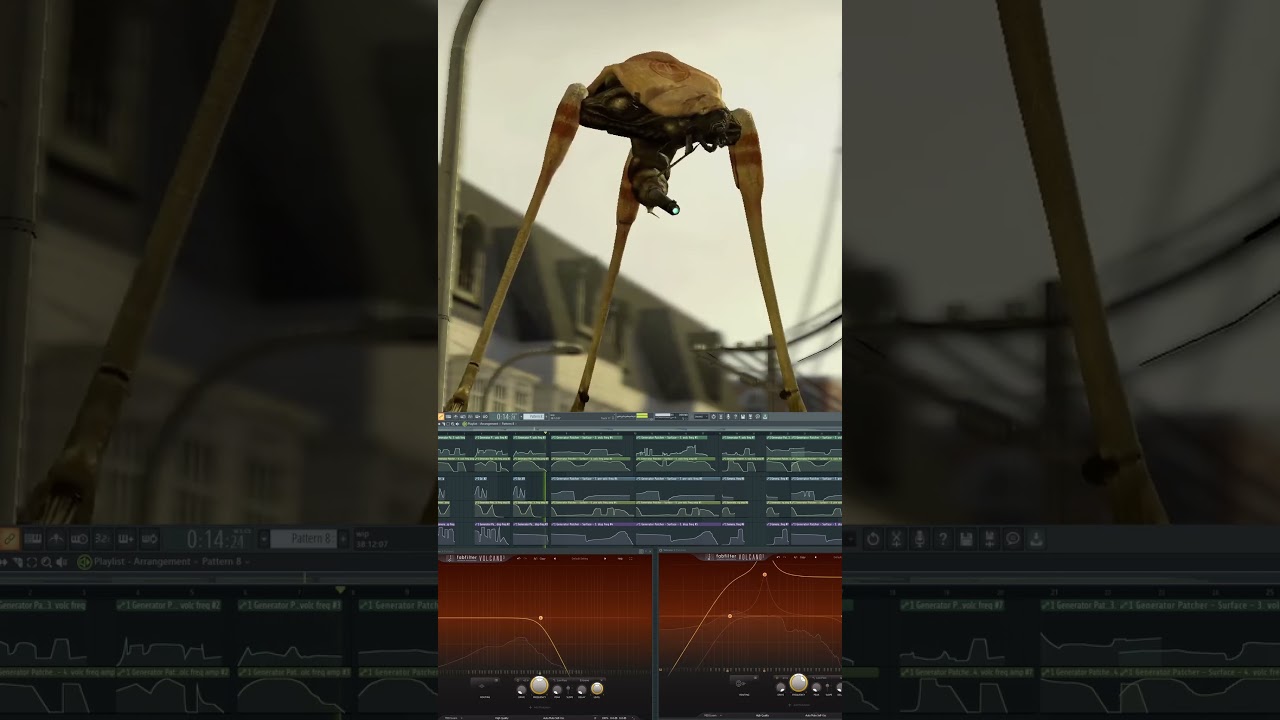This screenshot has width=1280, height=720.
Task: Click the loop-record icon in the blurred enlarged toolbar
Action: [x=149, y=539]
